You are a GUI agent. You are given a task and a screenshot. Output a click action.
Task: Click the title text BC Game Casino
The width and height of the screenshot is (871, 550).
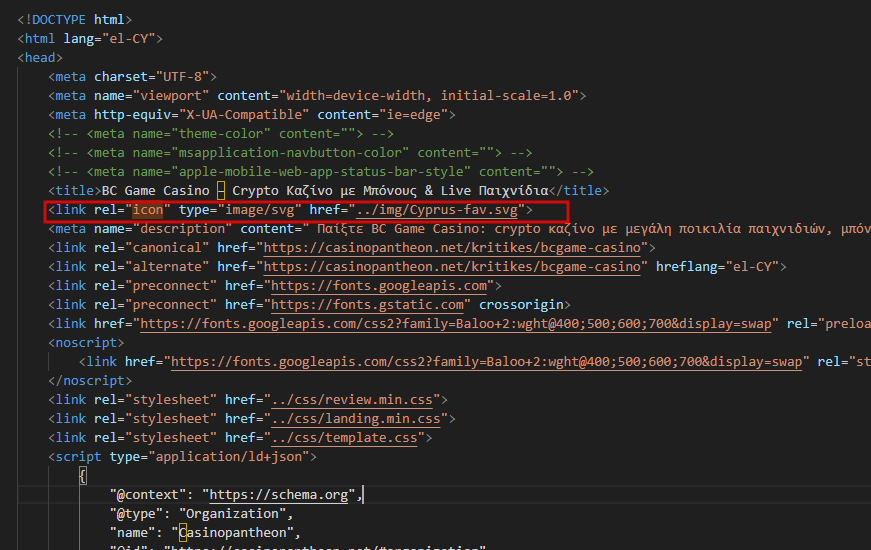156,191
